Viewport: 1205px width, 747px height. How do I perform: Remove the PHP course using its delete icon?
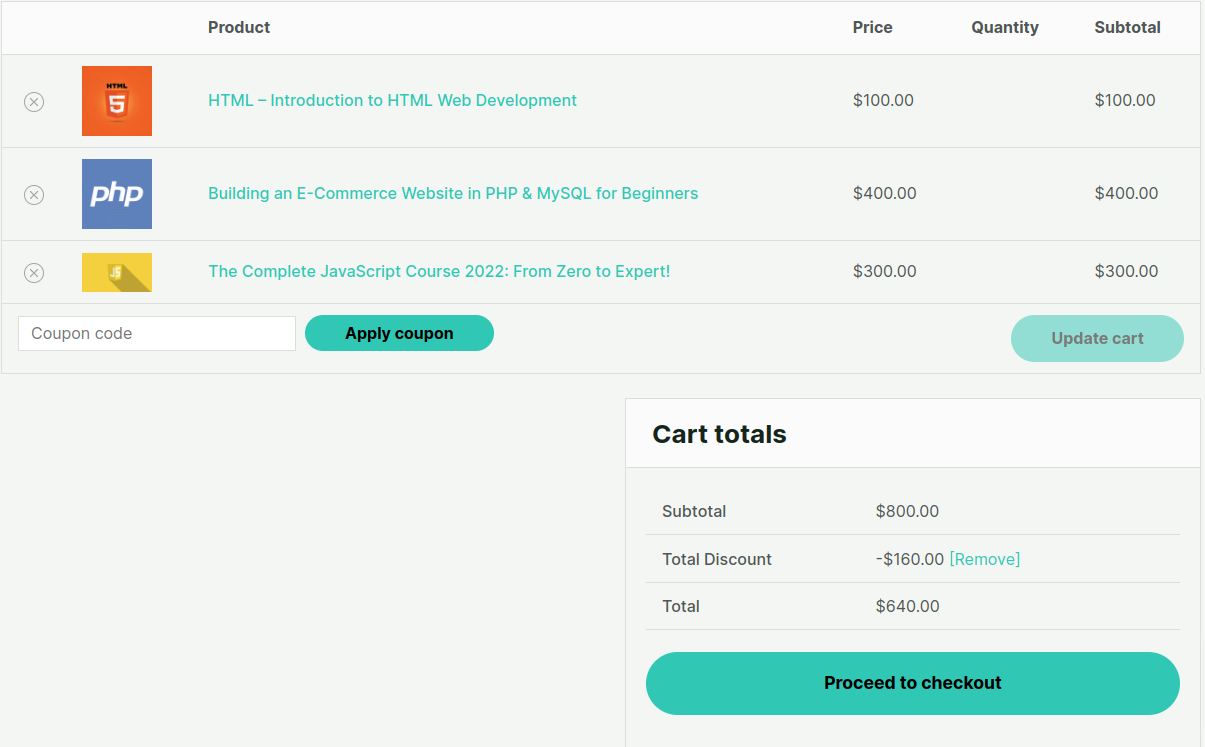coord(34,194)
